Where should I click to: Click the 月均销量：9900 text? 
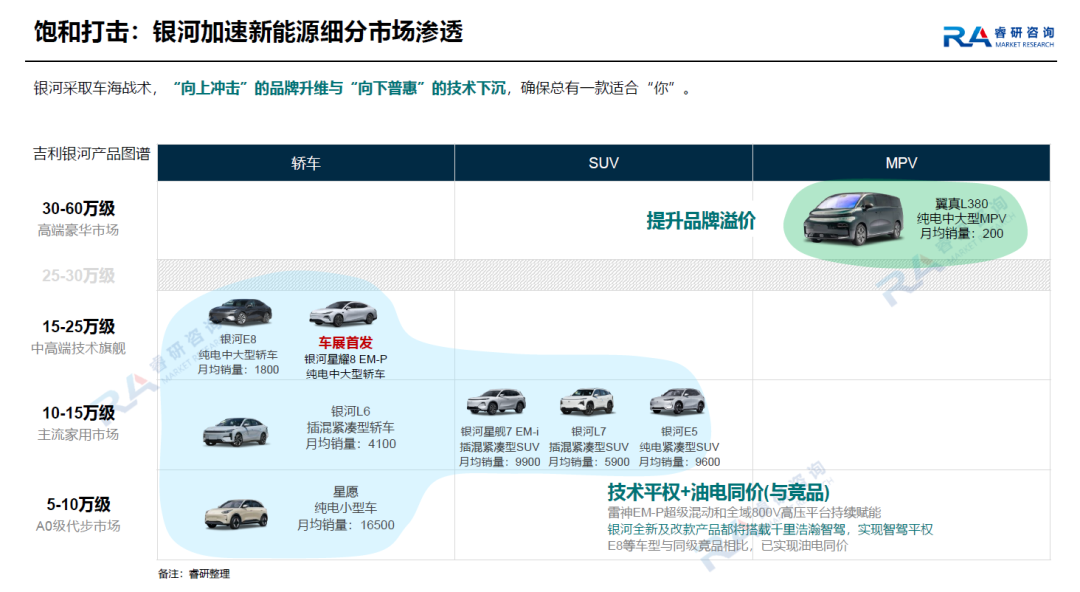coord(499,462)
